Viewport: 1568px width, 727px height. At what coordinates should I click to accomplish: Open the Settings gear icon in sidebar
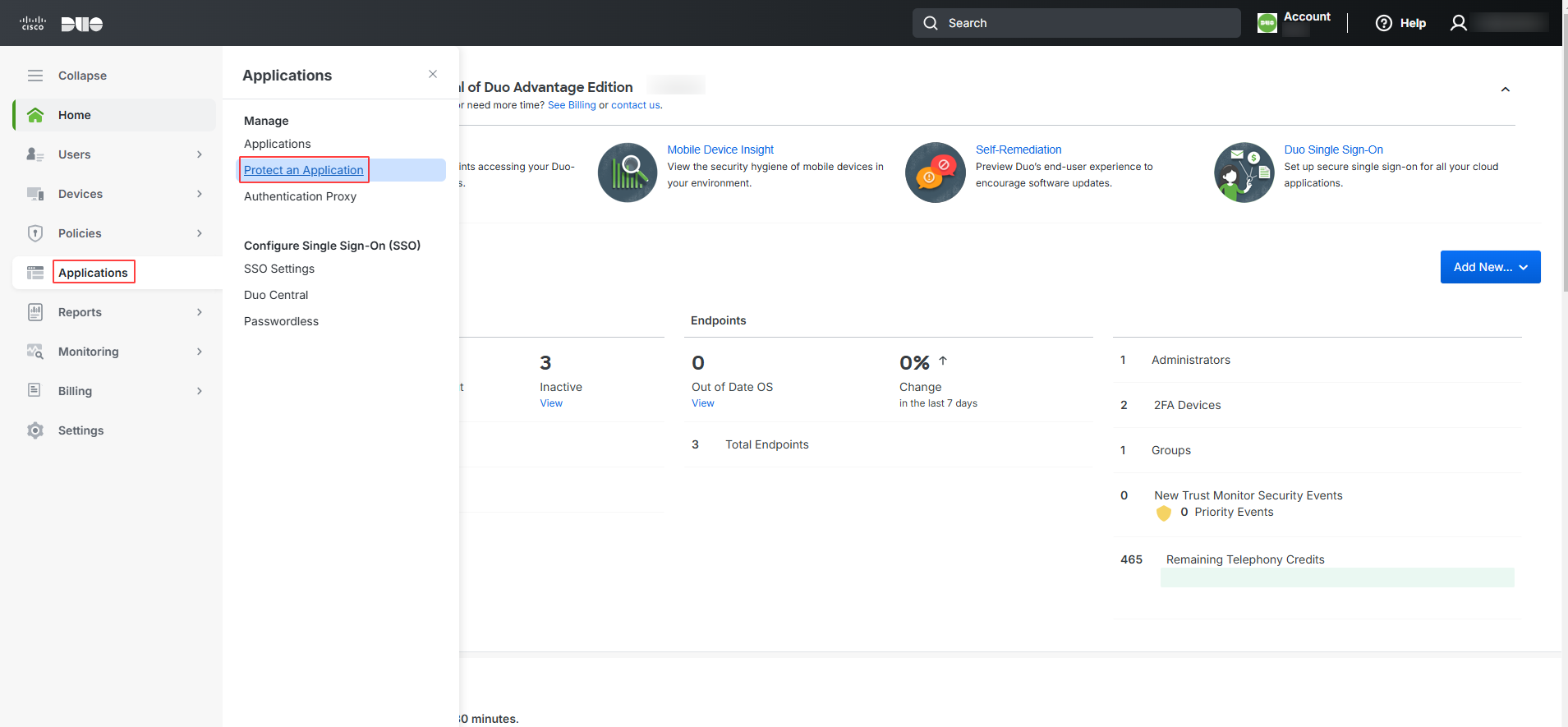coord(35,430)
